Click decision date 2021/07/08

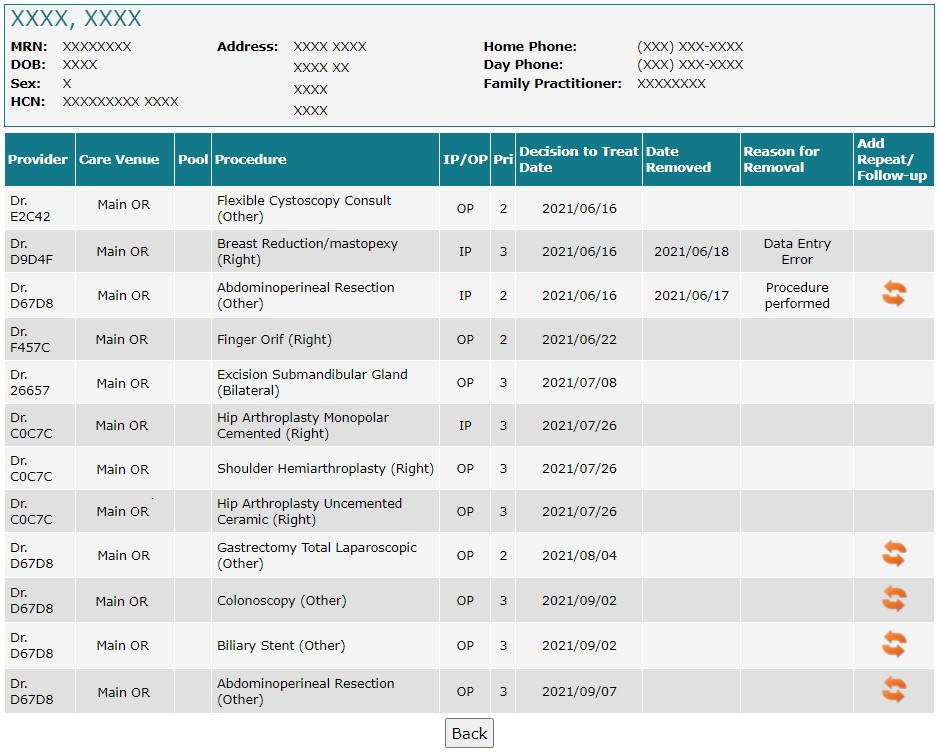pyautogui.click(x=579, y=382)
